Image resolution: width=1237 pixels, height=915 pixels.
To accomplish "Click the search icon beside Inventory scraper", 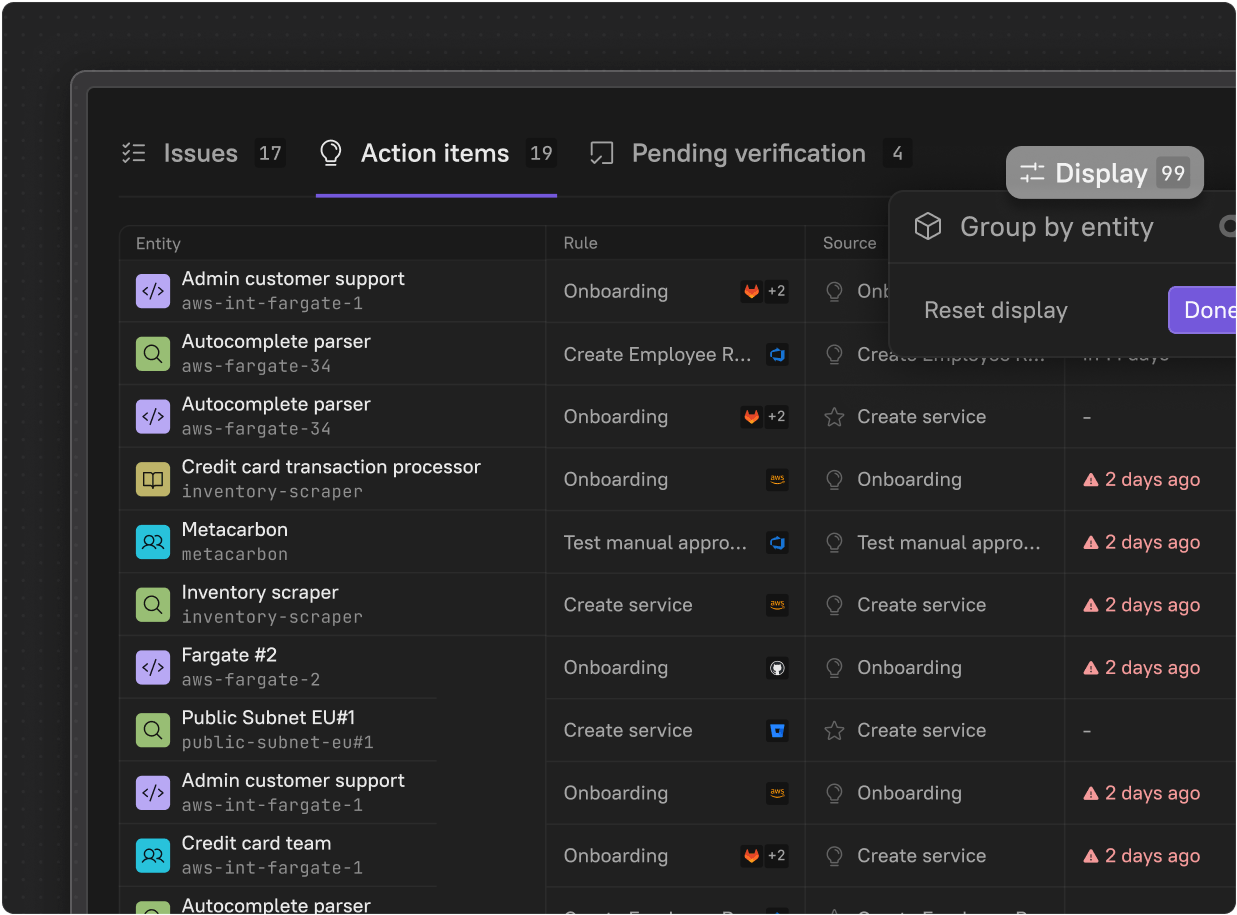I will point(152,605).
